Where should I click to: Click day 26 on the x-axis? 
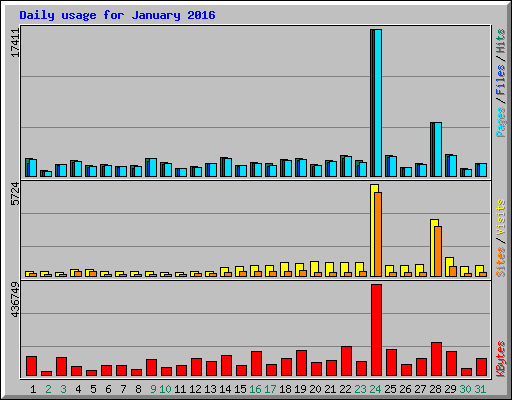[x=405, y=389]
